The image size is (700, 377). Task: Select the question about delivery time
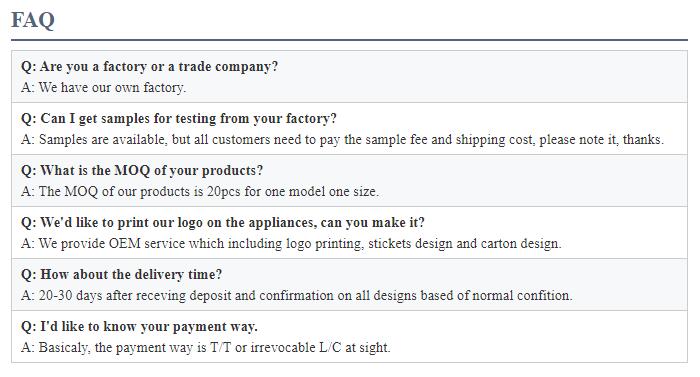pos(121,274)
